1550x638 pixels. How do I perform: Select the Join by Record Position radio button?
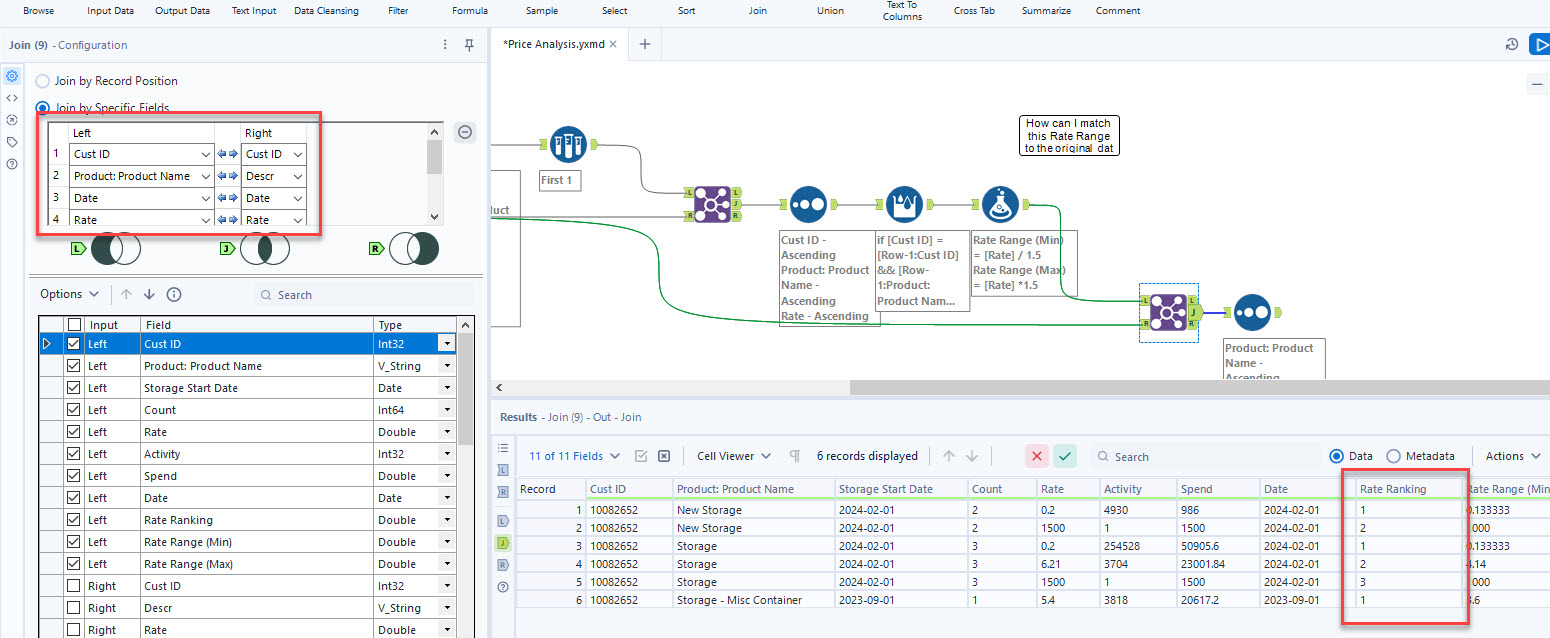click(x=42, y=81)
